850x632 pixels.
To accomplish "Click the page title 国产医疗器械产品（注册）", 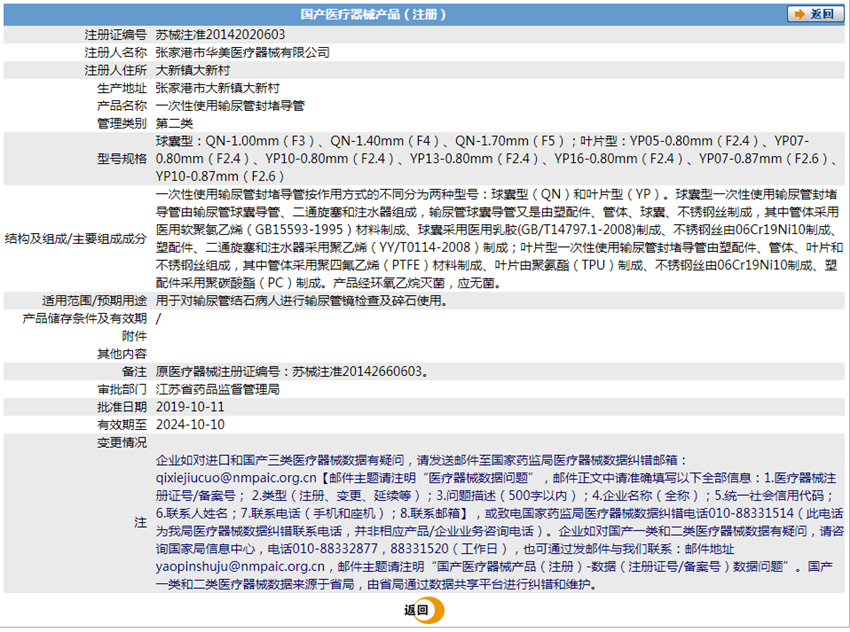I will 374,15.
